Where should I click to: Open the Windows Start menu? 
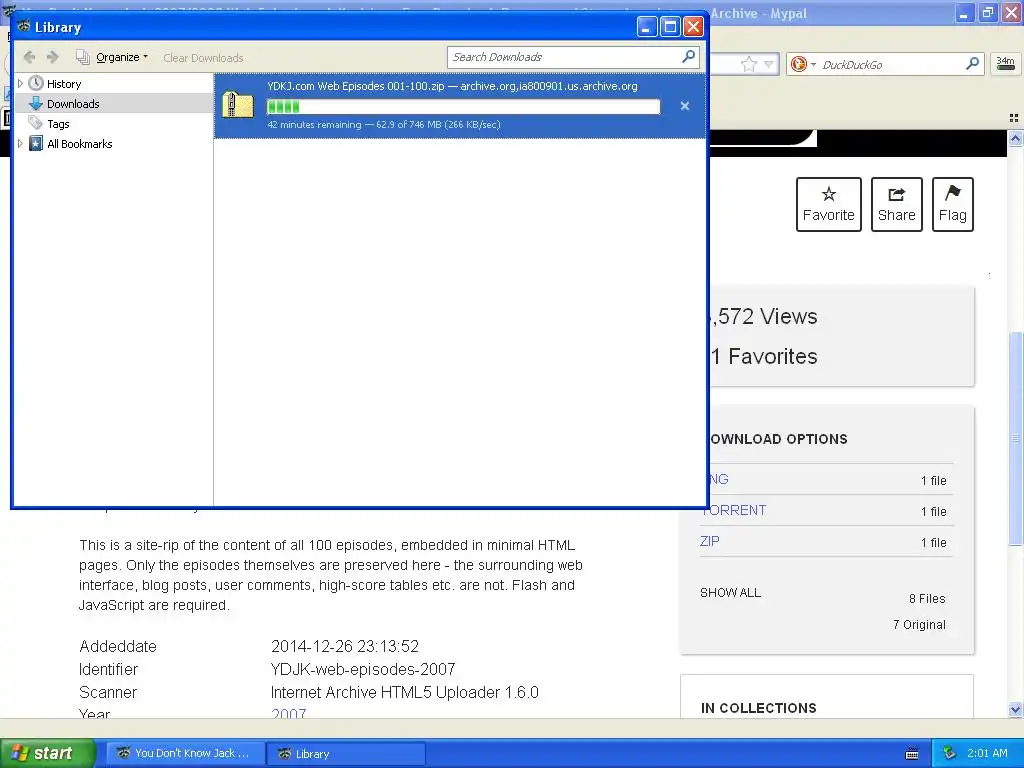48,753
